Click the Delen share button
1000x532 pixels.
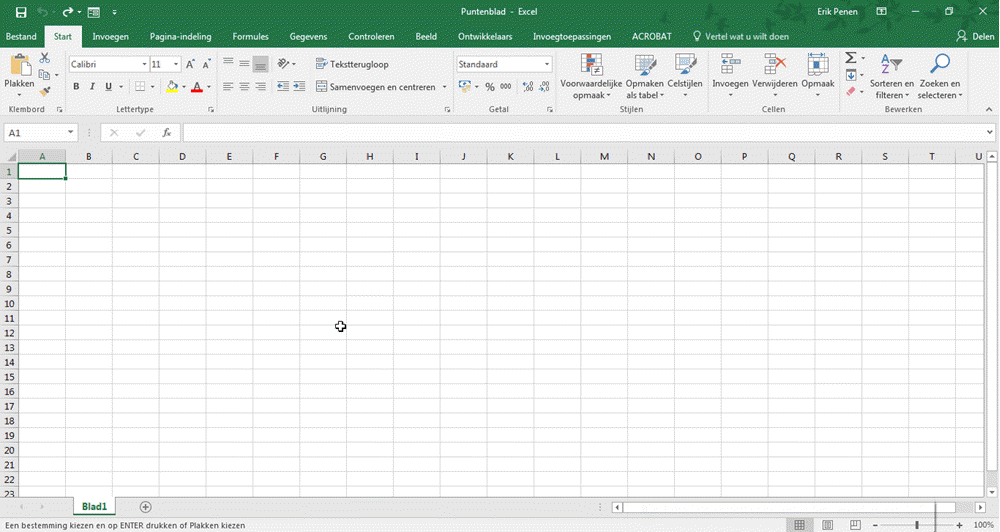point(975,36)
